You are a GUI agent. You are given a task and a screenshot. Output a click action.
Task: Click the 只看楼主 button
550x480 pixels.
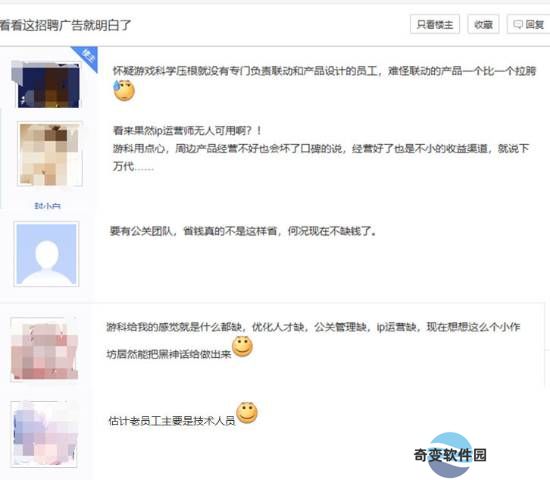pyautogui.click(x=435, y=25)
